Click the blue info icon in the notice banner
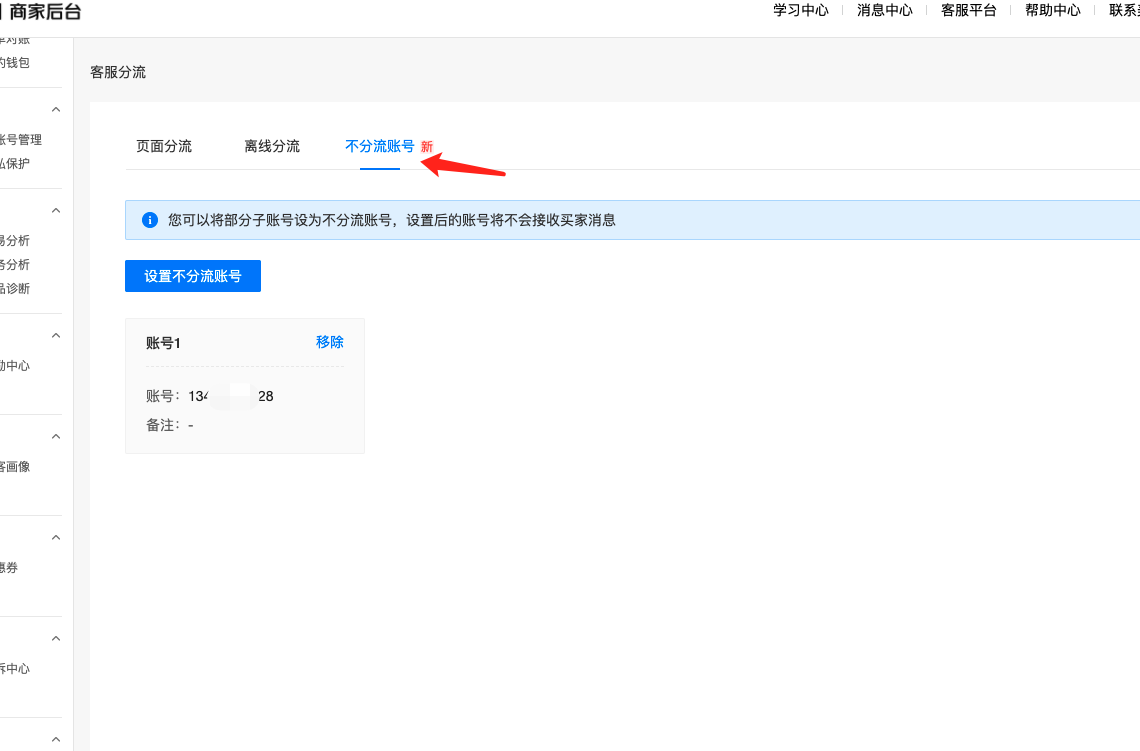This screenshot has height=751, width=1140. (x=150, y=220)
